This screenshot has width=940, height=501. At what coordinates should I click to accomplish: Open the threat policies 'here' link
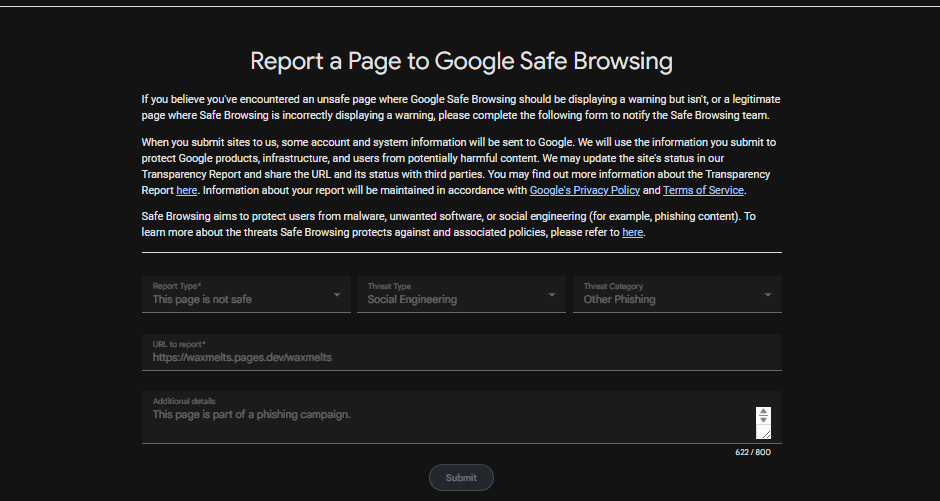point(632,233)
